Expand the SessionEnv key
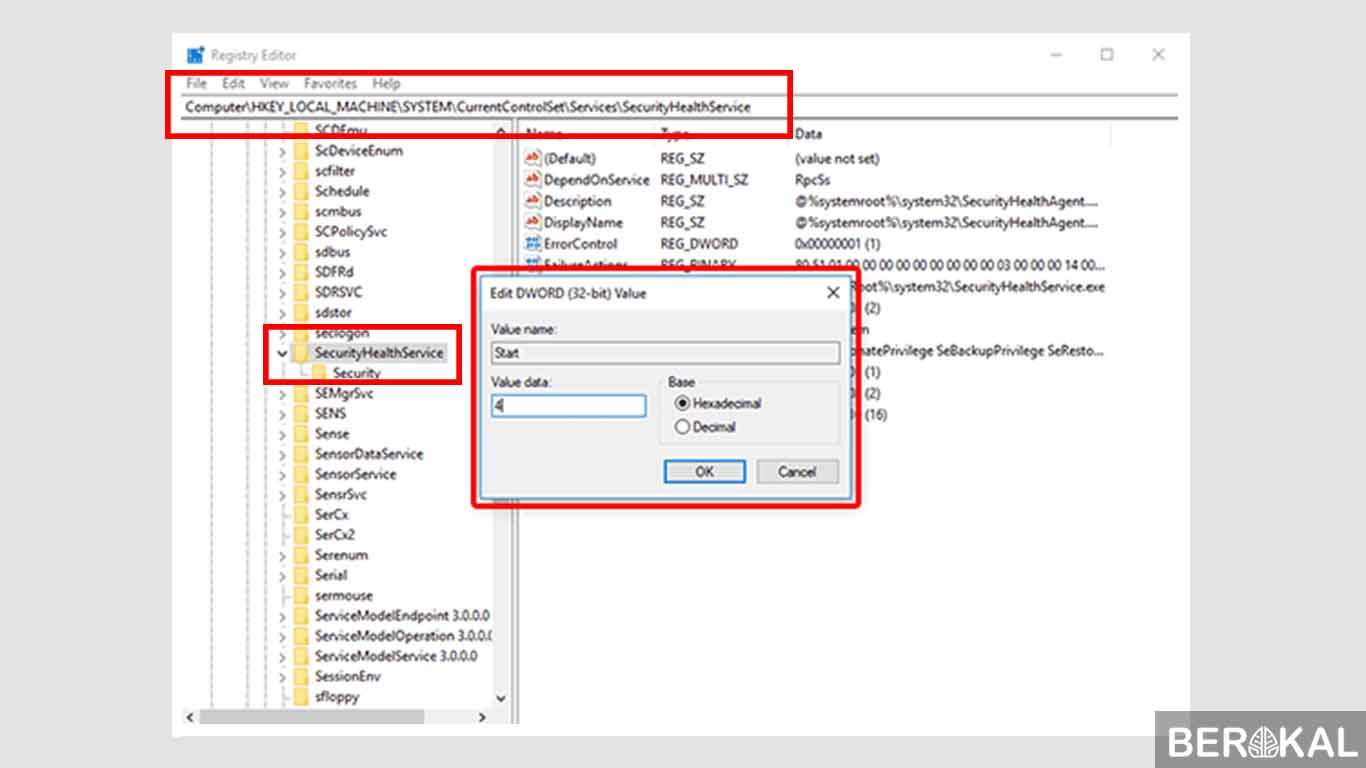The image size is (1366, 768). 282,677
